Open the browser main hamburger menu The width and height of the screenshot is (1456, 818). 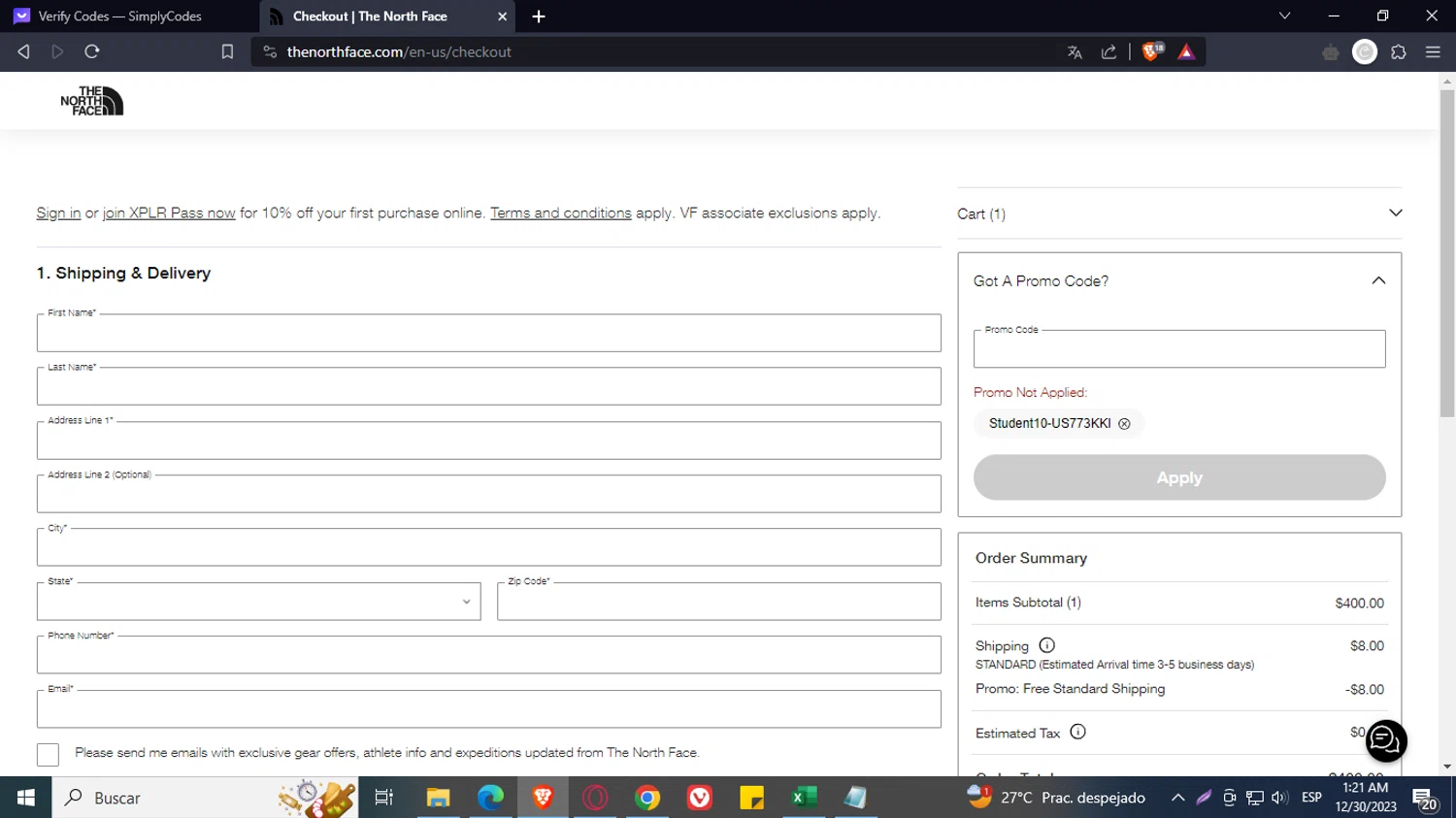click(1433, 52)
